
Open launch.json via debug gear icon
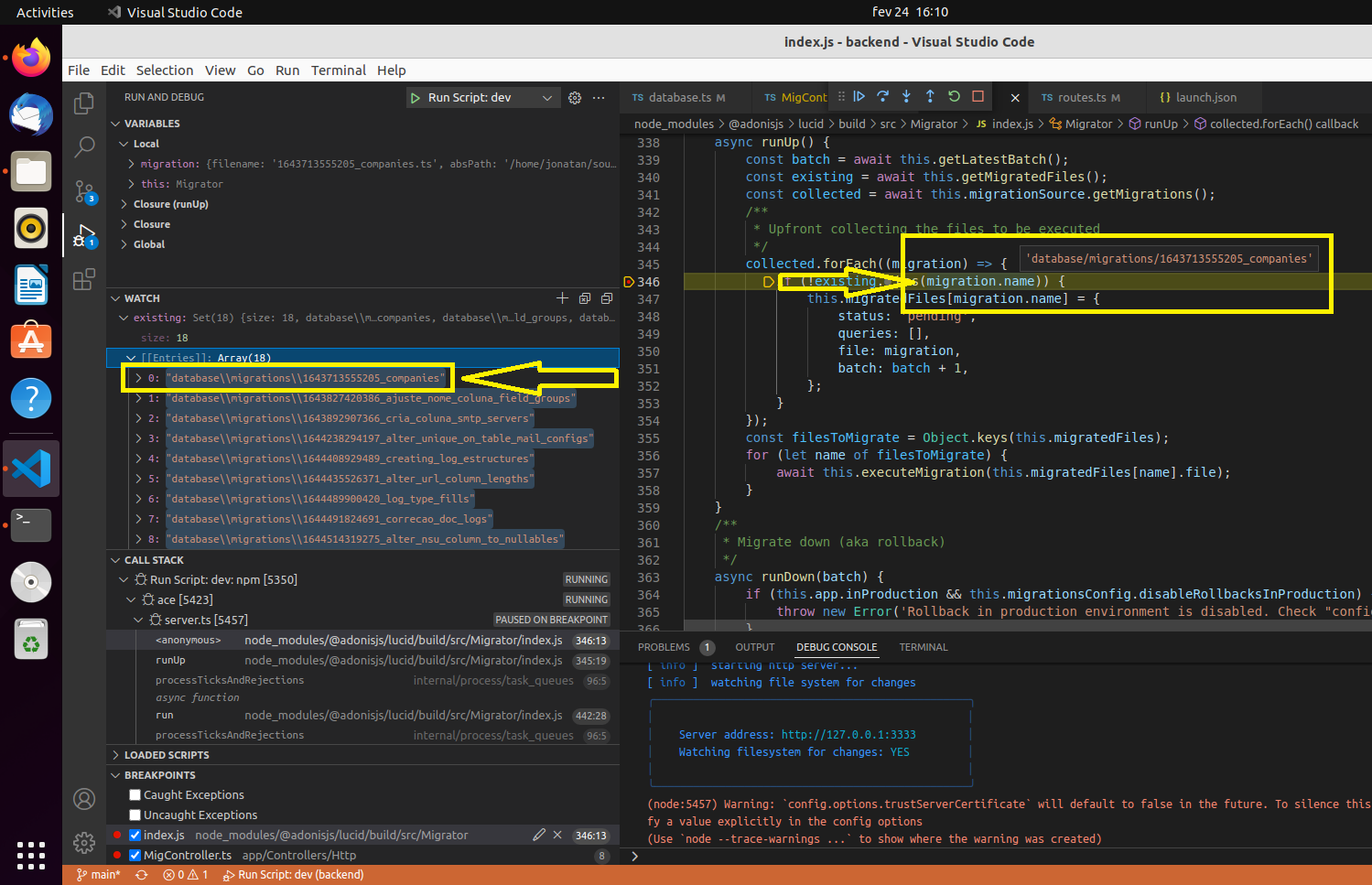575,98
